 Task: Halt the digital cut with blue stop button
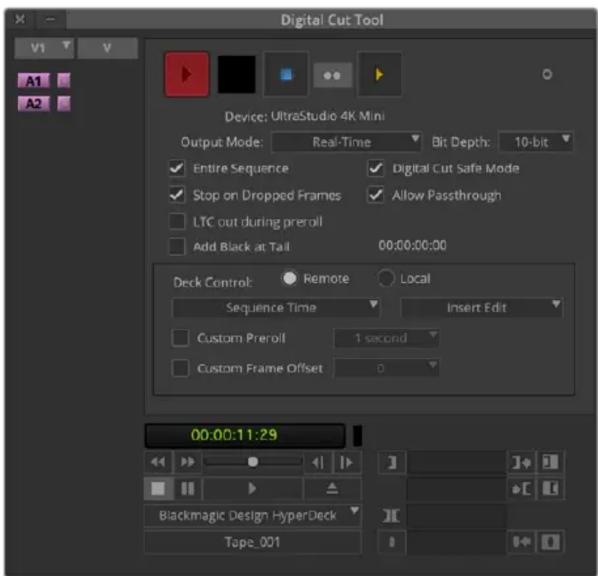click(x=286, y=74)
